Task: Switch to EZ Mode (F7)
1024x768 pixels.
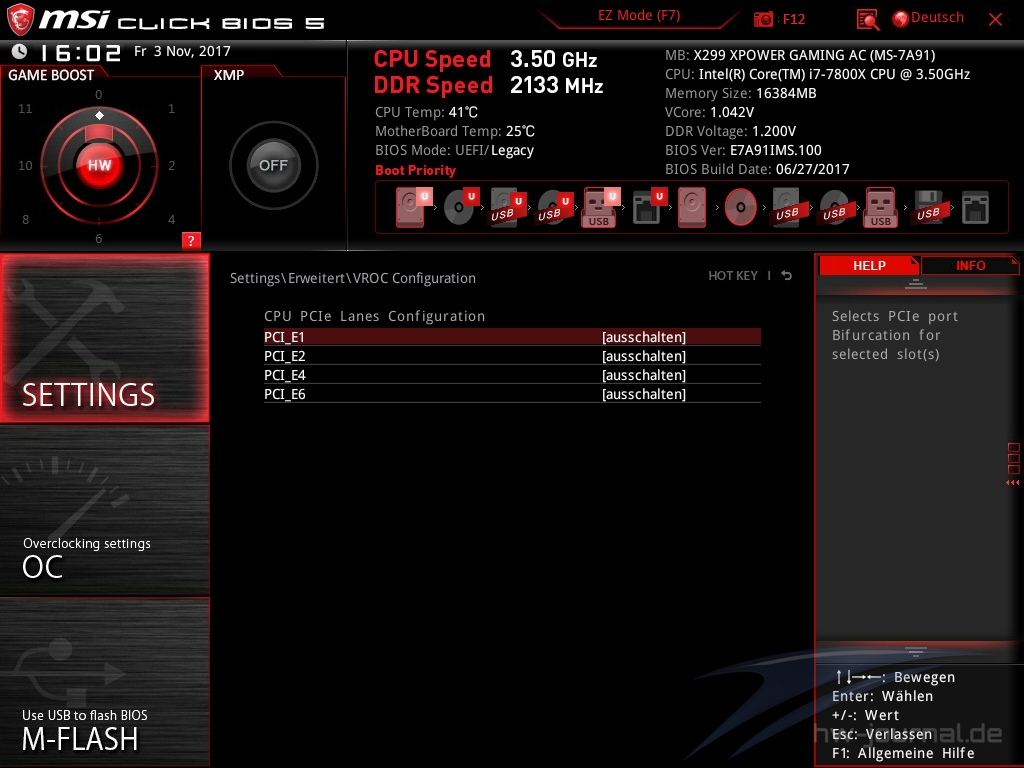Action: (639, 16)
